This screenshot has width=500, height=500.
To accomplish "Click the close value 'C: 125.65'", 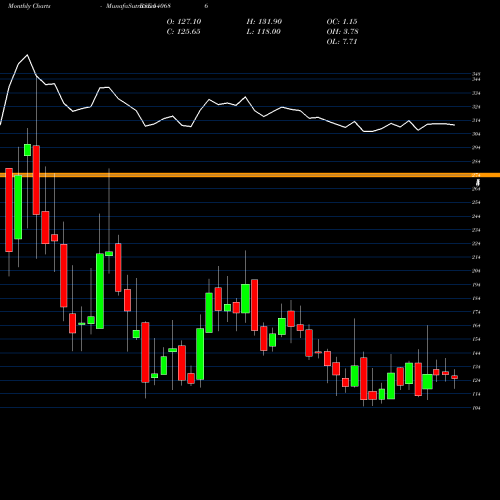I will click(x=183, y=31).
